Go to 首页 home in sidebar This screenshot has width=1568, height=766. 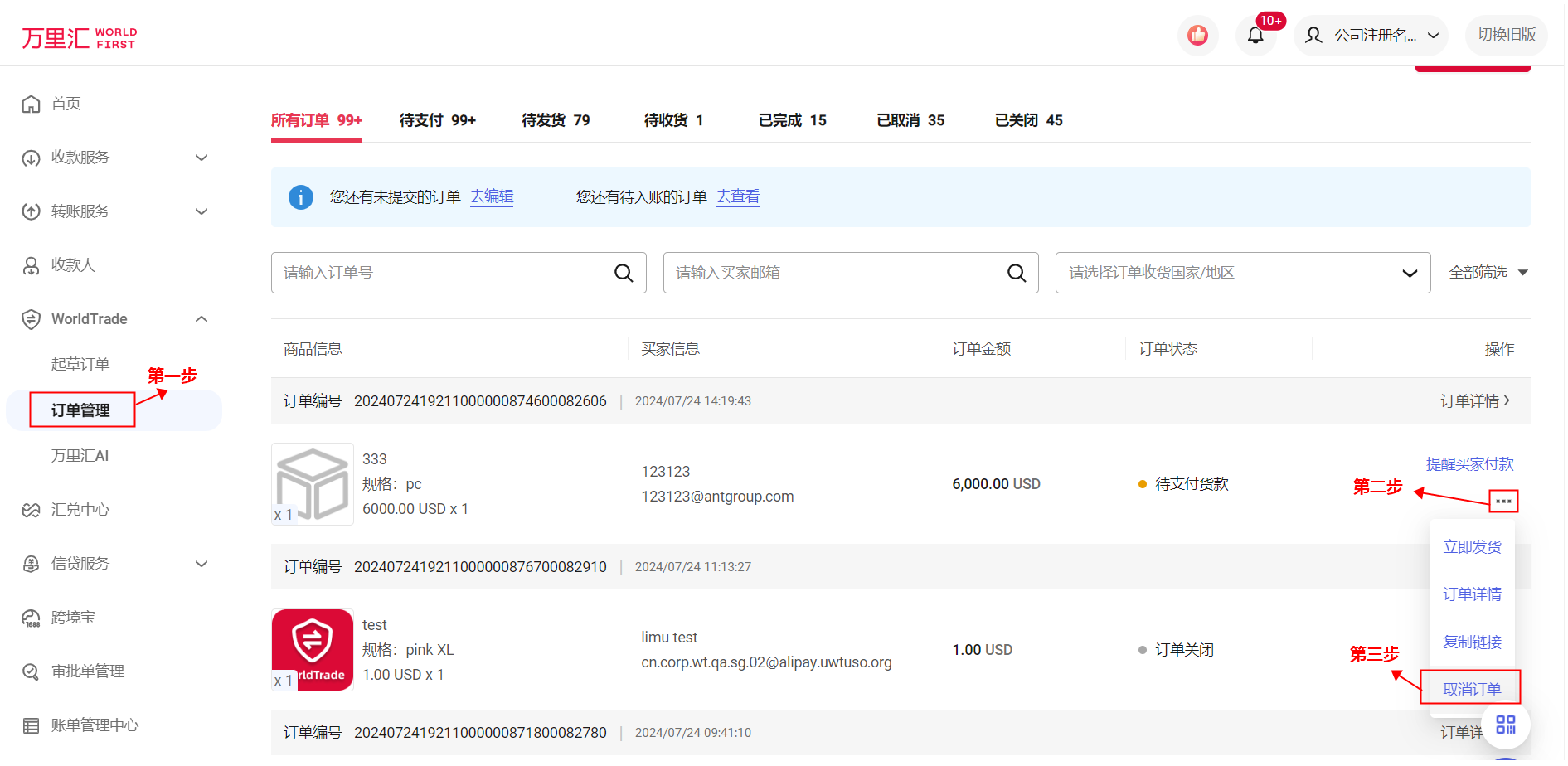click(66, 104)
